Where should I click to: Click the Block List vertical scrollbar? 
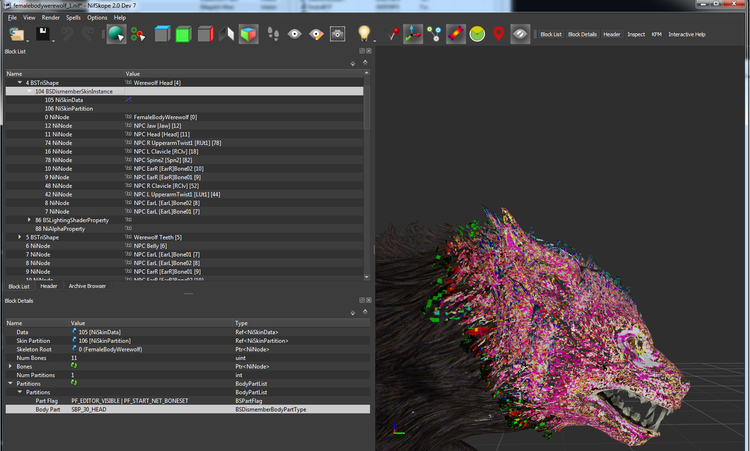[367, 175]
